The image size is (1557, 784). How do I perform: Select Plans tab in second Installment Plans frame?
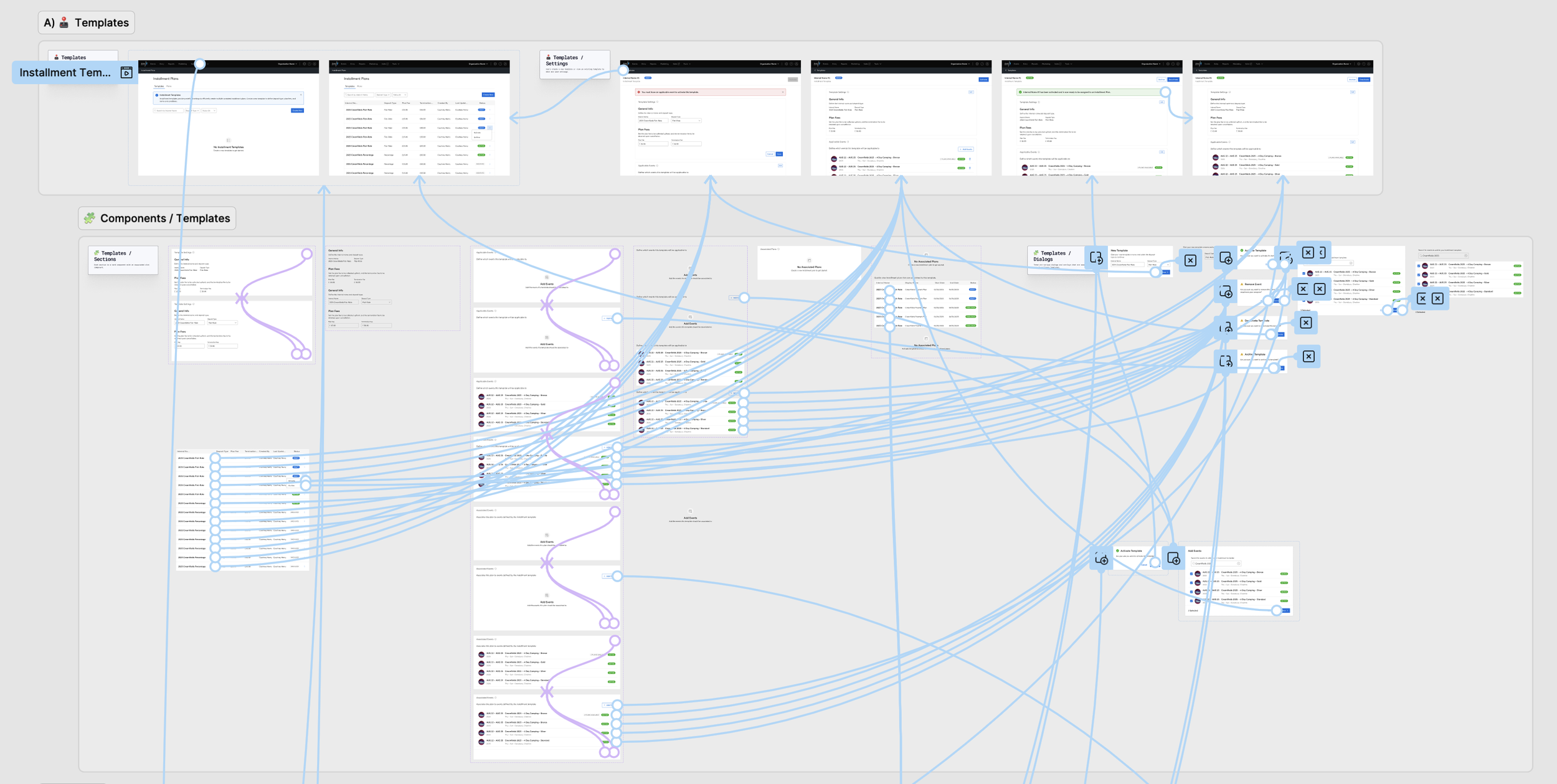(x=360, y=87)
